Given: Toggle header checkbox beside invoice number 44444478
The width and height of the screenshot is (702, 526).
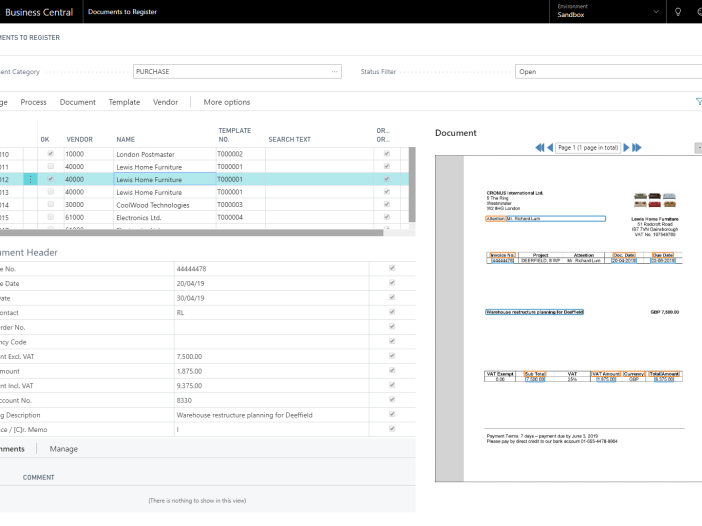Looking at the screenshot, I should coord(392,268).
